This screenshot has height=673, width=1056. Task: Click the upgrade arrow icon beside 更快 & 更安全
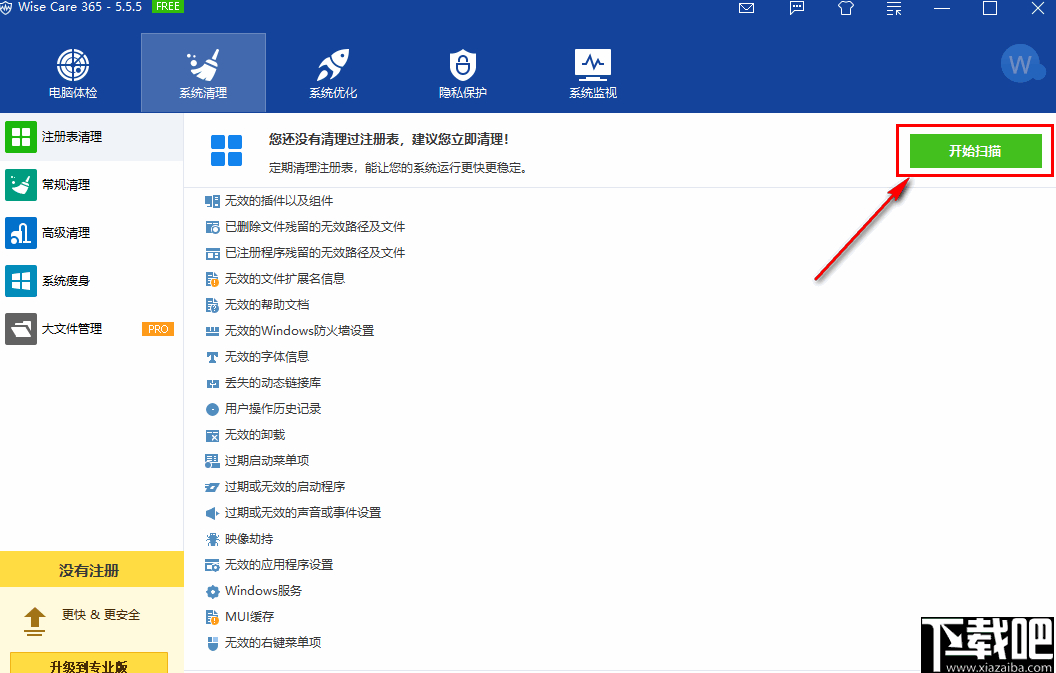pos(35,621)
